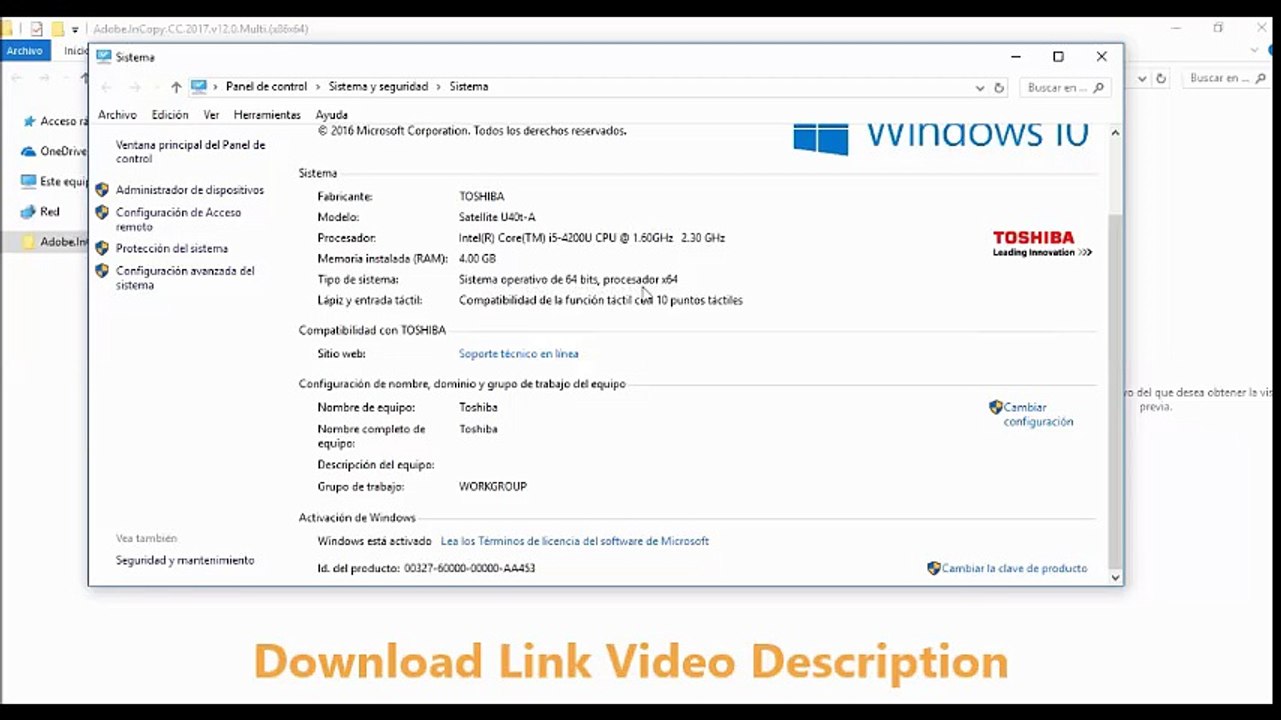Viewport: 1281px width, 720px height.
Task: Click the TOSHIBA Leading Innovation logo
Action: tap(1042, 243)
